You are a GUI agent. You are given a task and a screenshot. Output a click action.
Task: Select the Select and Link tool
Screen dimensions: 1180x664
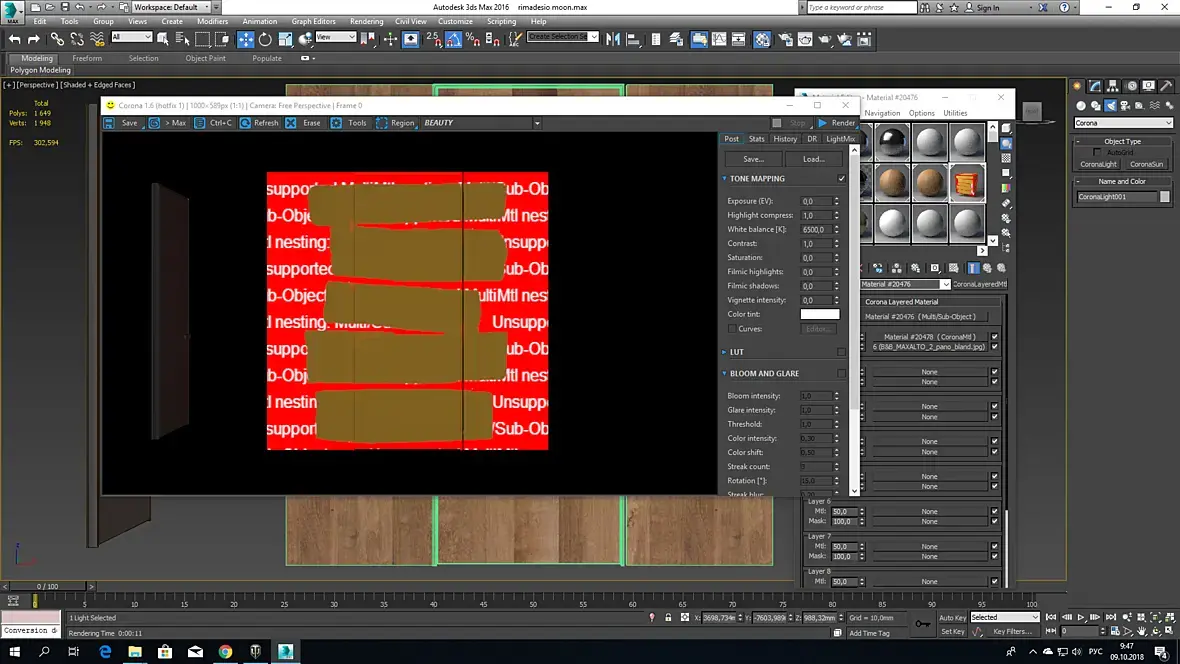57,39
